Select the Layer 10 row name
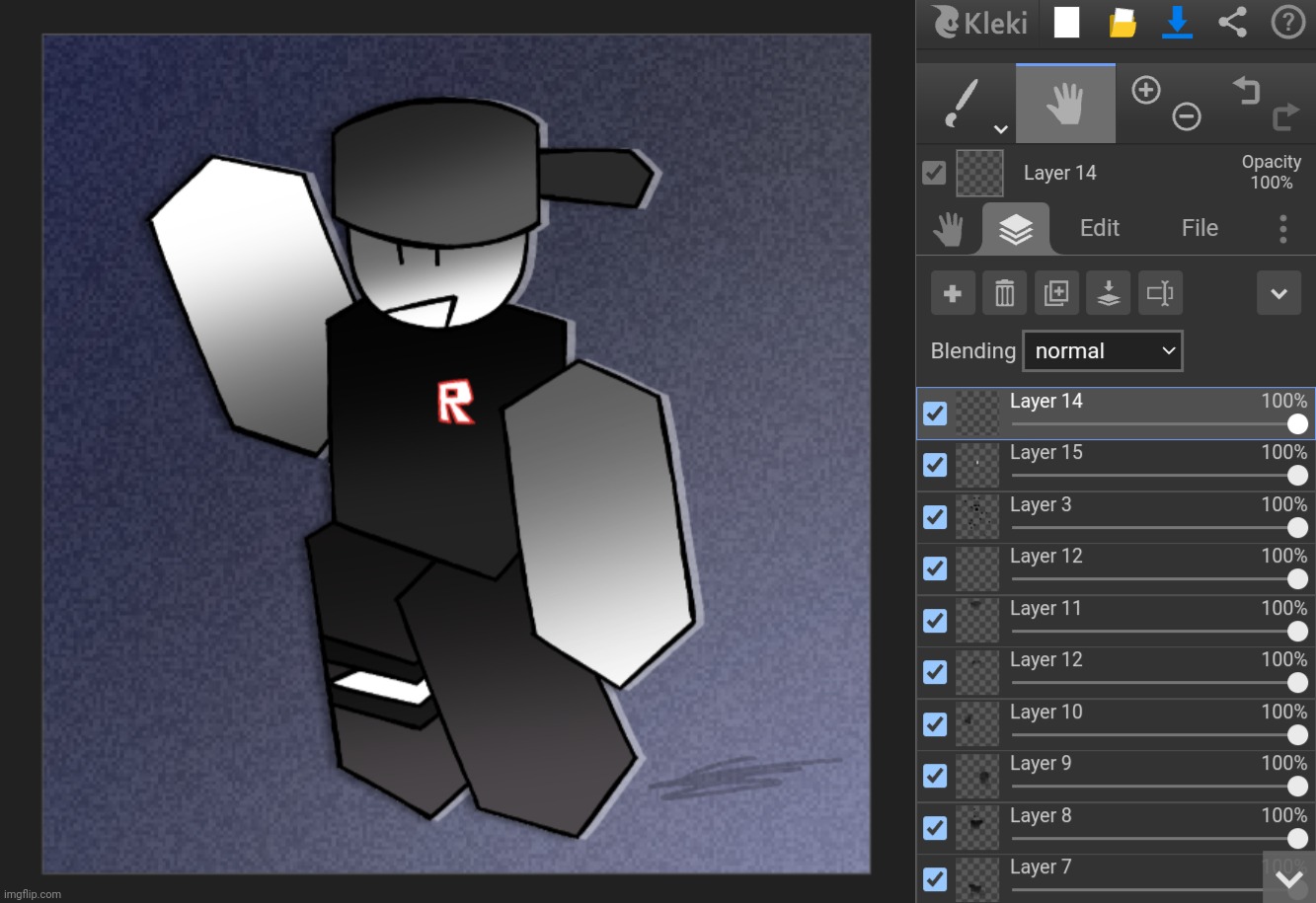This screenshot has width=1316, height=903. click(1045, 712)
